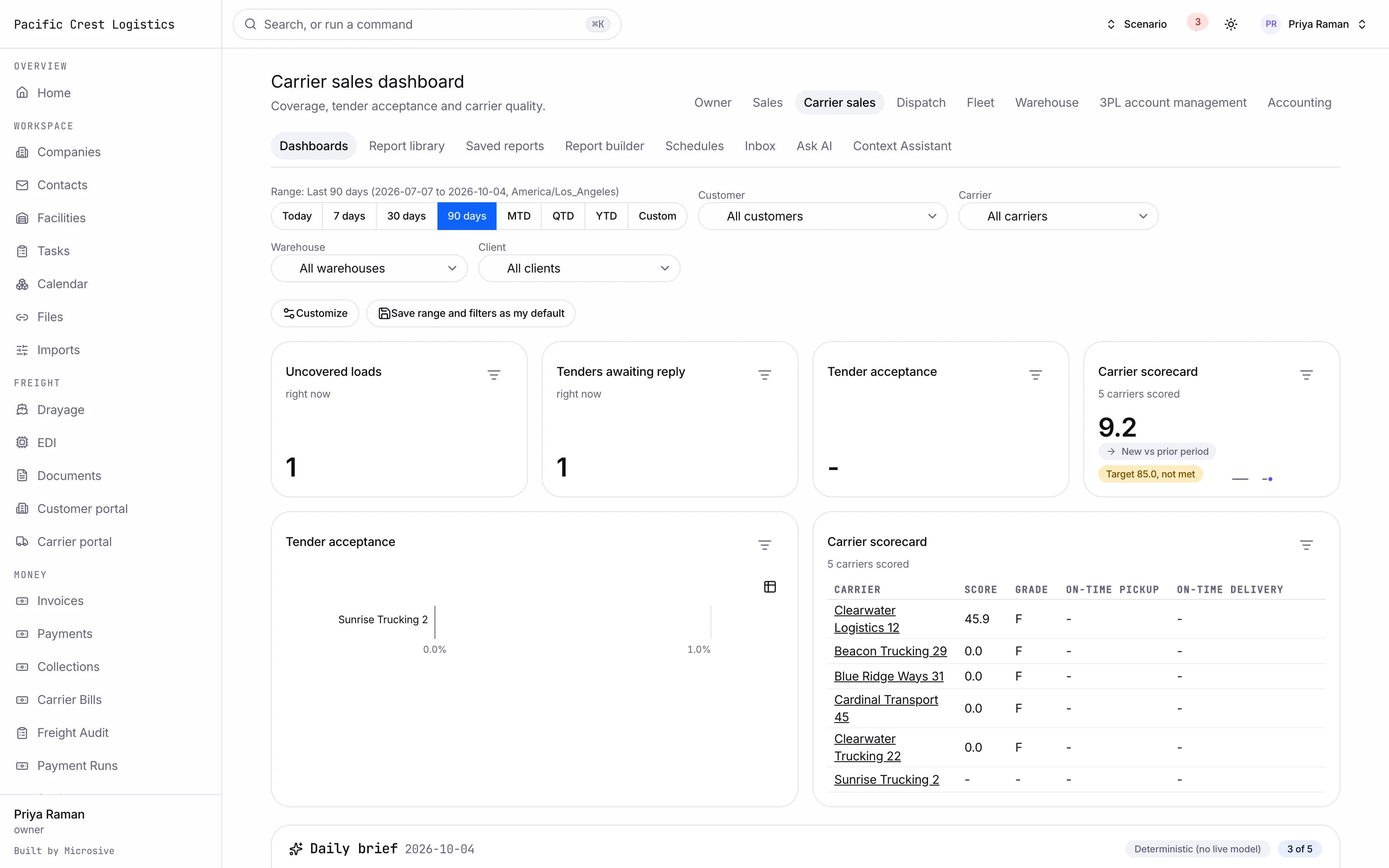This screenshot has width=1389, height=868.
Task: Open notifications badge showing 3
Action: coord(1197,23)
